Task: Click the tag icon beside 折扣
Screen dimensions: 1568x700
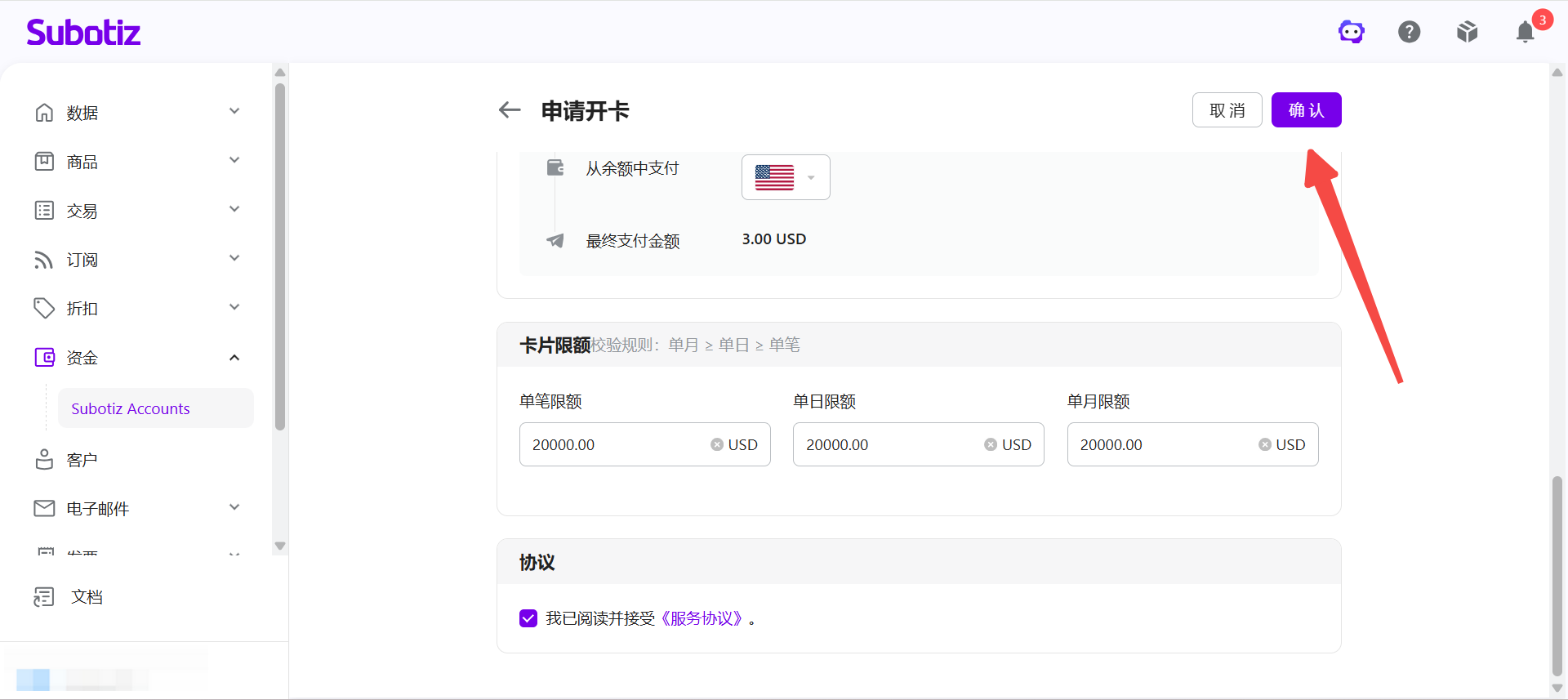Action: click(44, 308)
